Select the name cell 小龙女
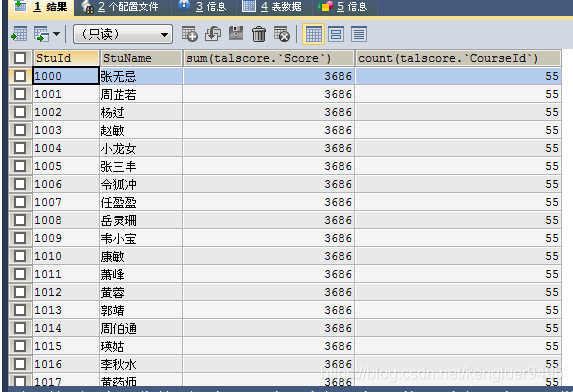This screenshot has height=392, width=573. (x=141, y=148)
